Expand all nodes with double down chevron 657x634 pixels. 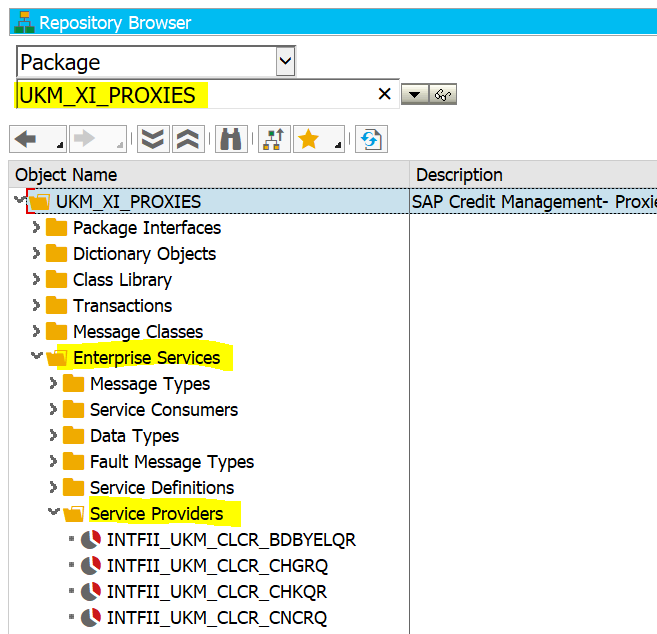[x=153, y=139]
